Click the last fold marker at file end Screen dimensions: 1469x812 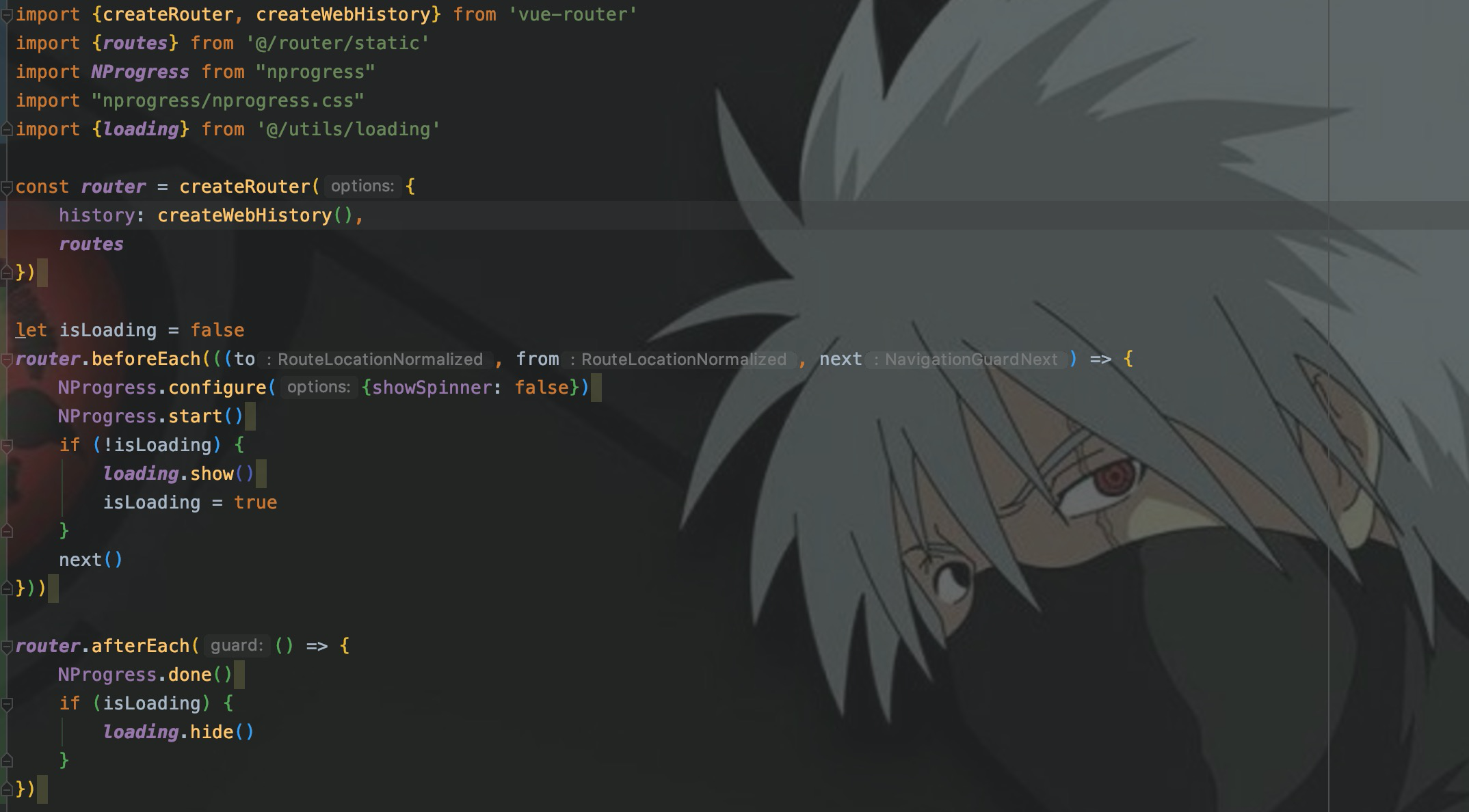(6, 789)
